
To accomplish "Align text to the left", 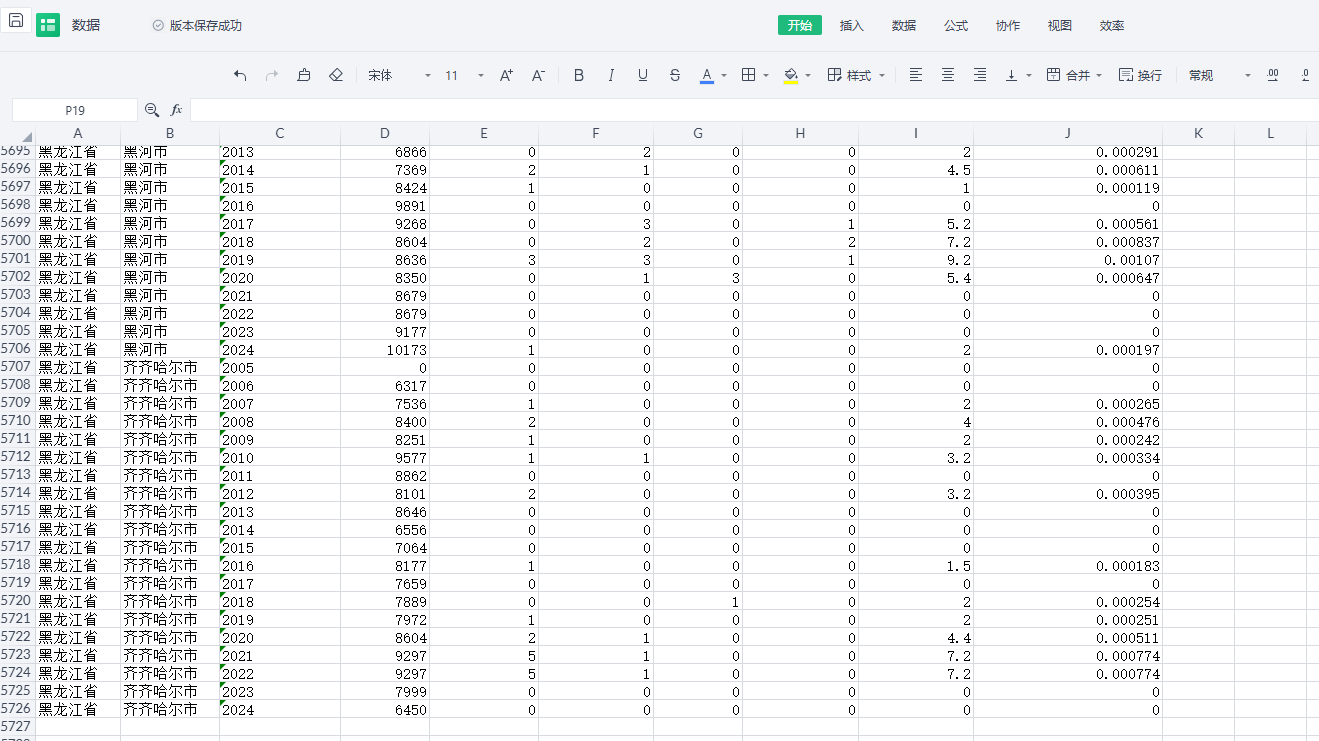I will point(916,75).
